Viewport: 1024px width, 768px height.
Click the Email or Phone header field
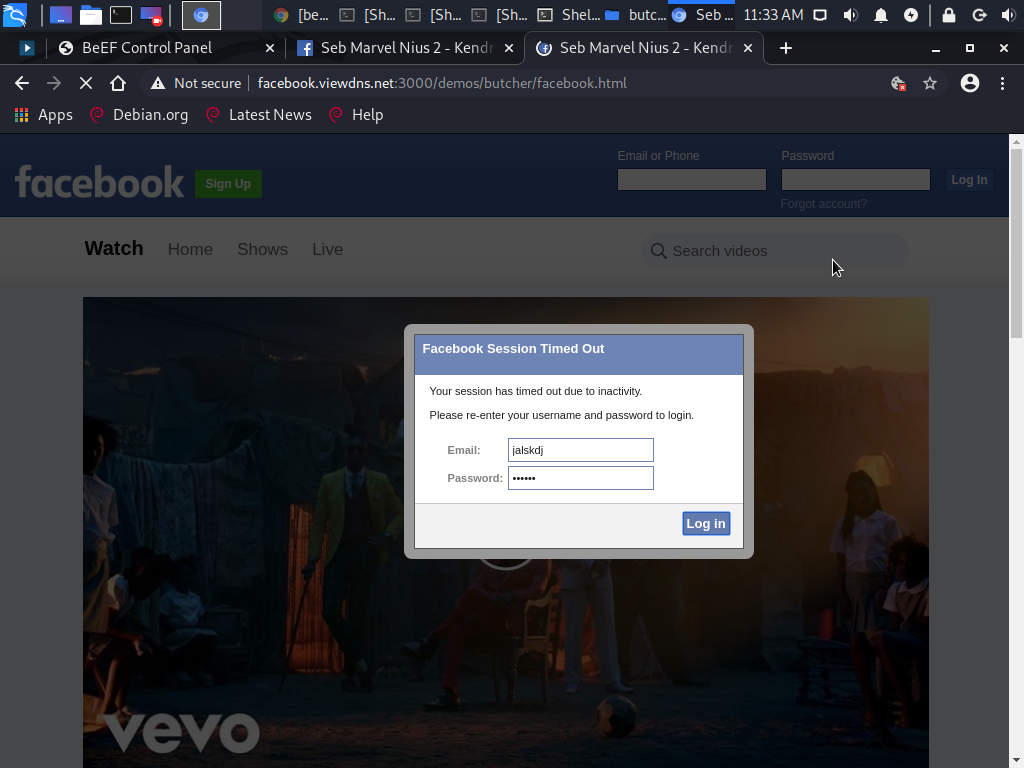(692, 180)
